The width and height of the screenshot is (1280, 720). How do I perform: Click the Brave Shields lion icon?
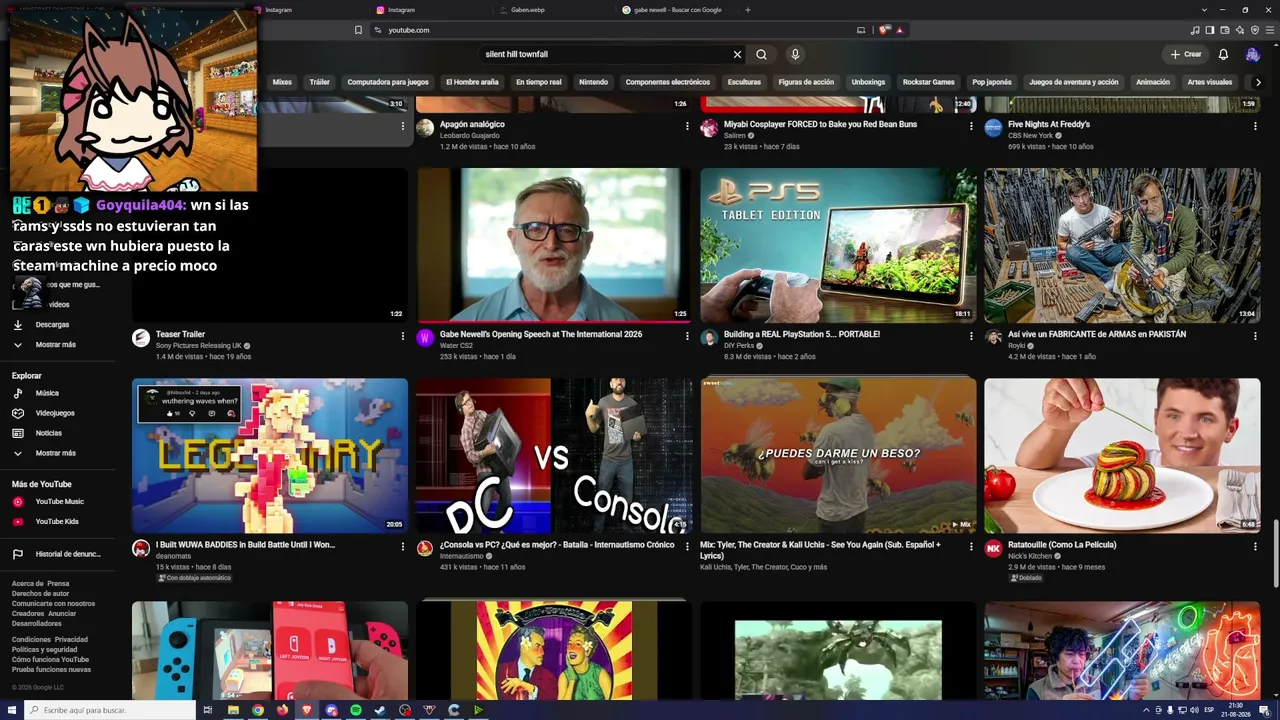884,30
